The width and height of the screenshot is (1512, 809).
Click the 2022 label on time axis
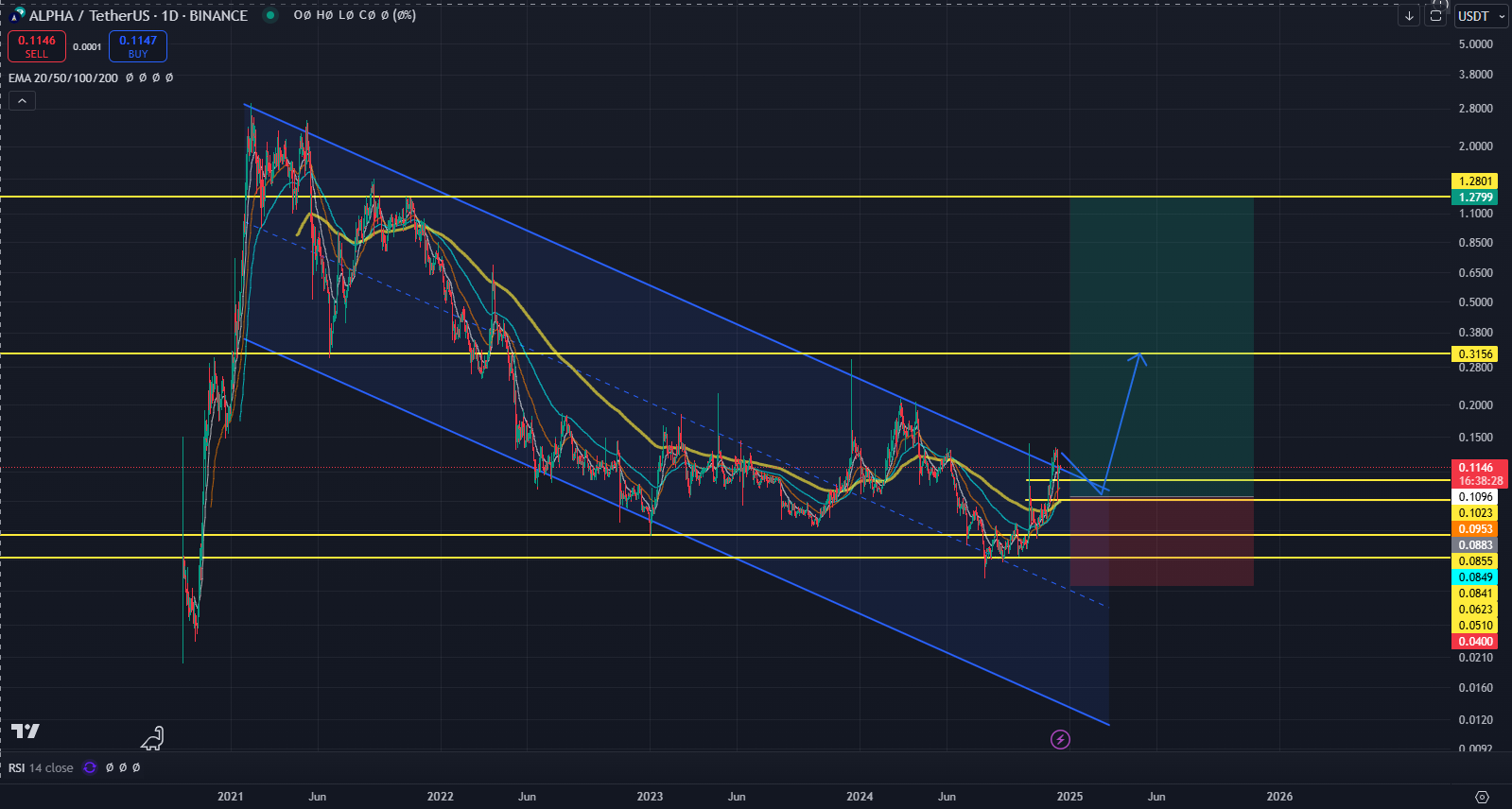click(441, 797)
